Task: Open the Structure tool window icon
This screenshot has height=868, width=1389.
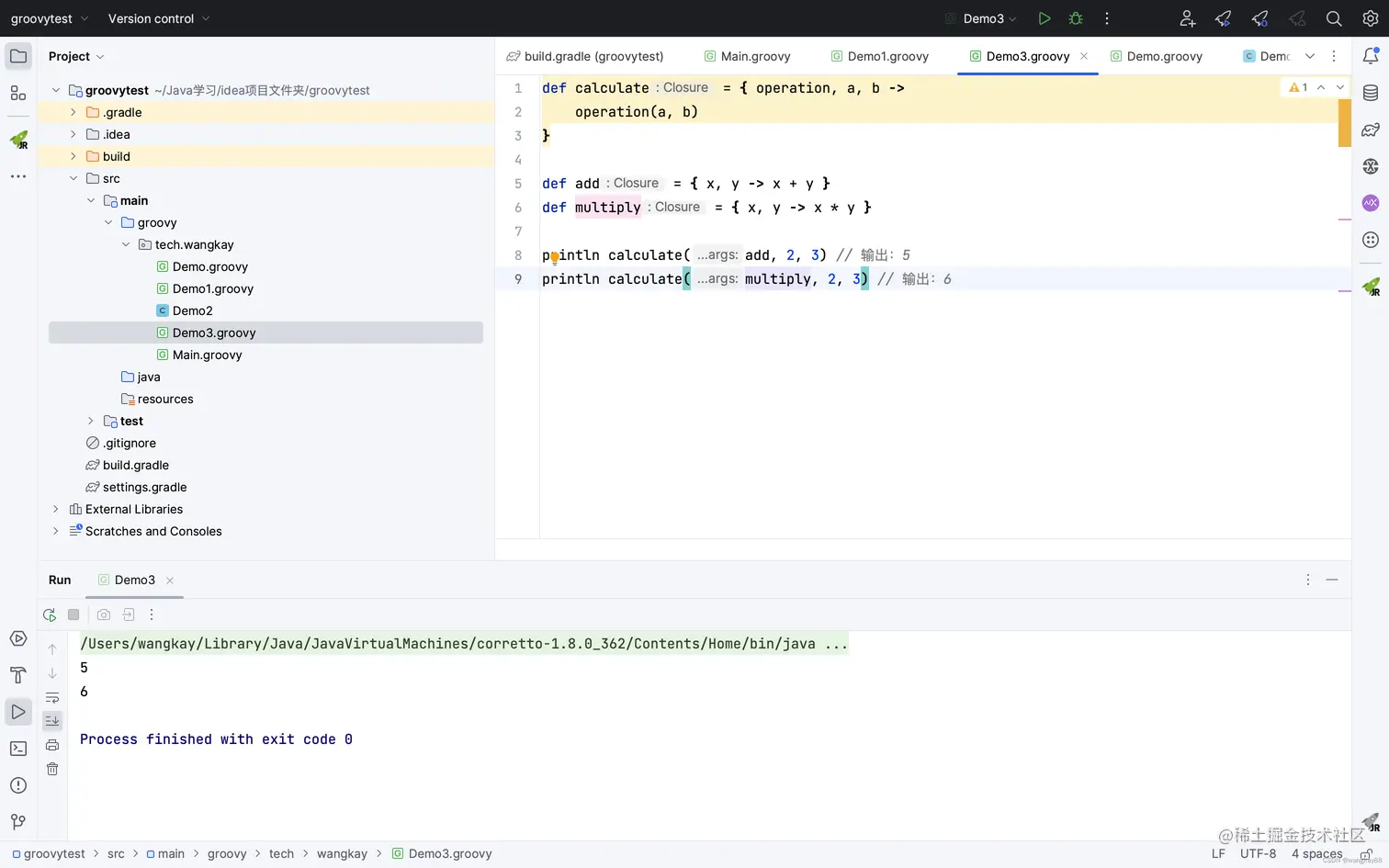Action: point(18,93)
